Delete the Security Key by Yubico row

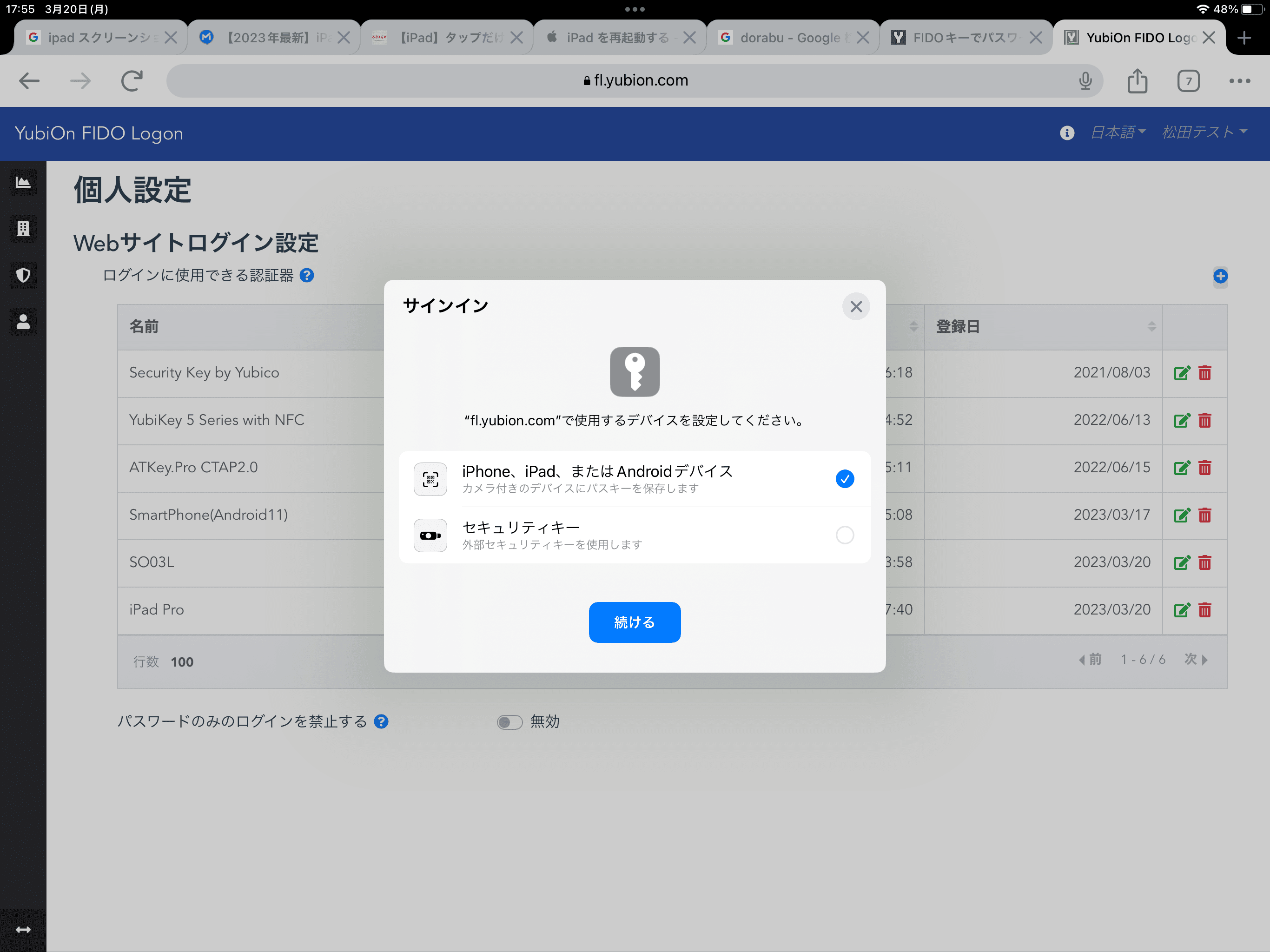click(x=1204, y=373)
